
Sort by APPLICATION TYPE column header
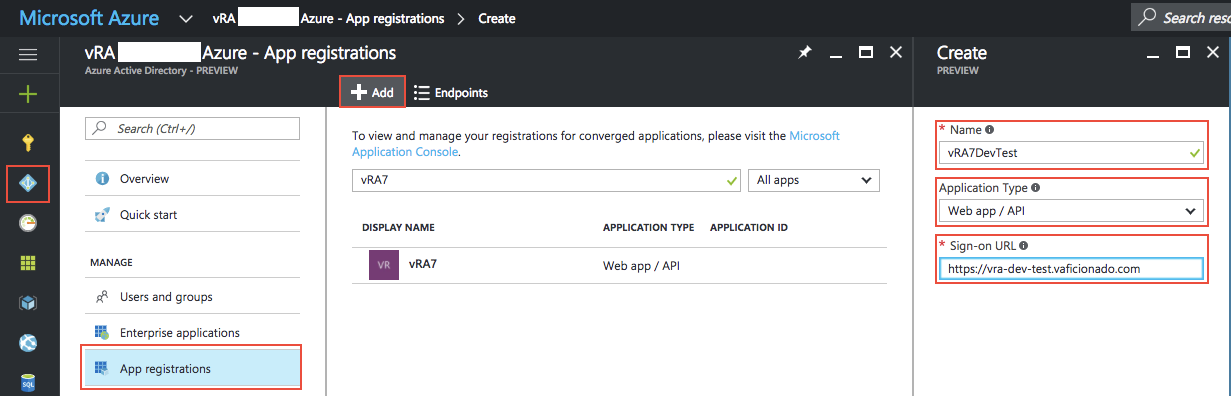point(648,228)
